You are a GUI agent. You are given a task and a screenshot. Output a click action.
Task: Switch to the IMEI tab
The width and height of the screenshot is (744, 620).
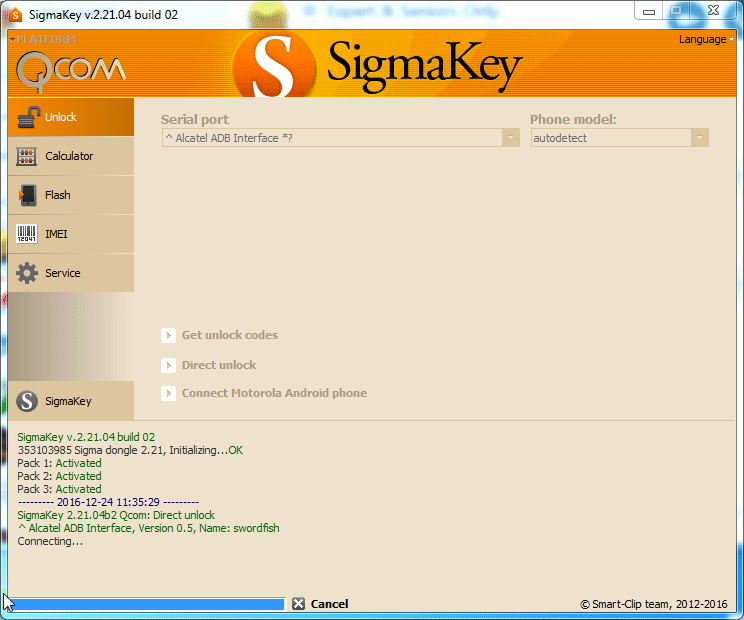(71, 234)
